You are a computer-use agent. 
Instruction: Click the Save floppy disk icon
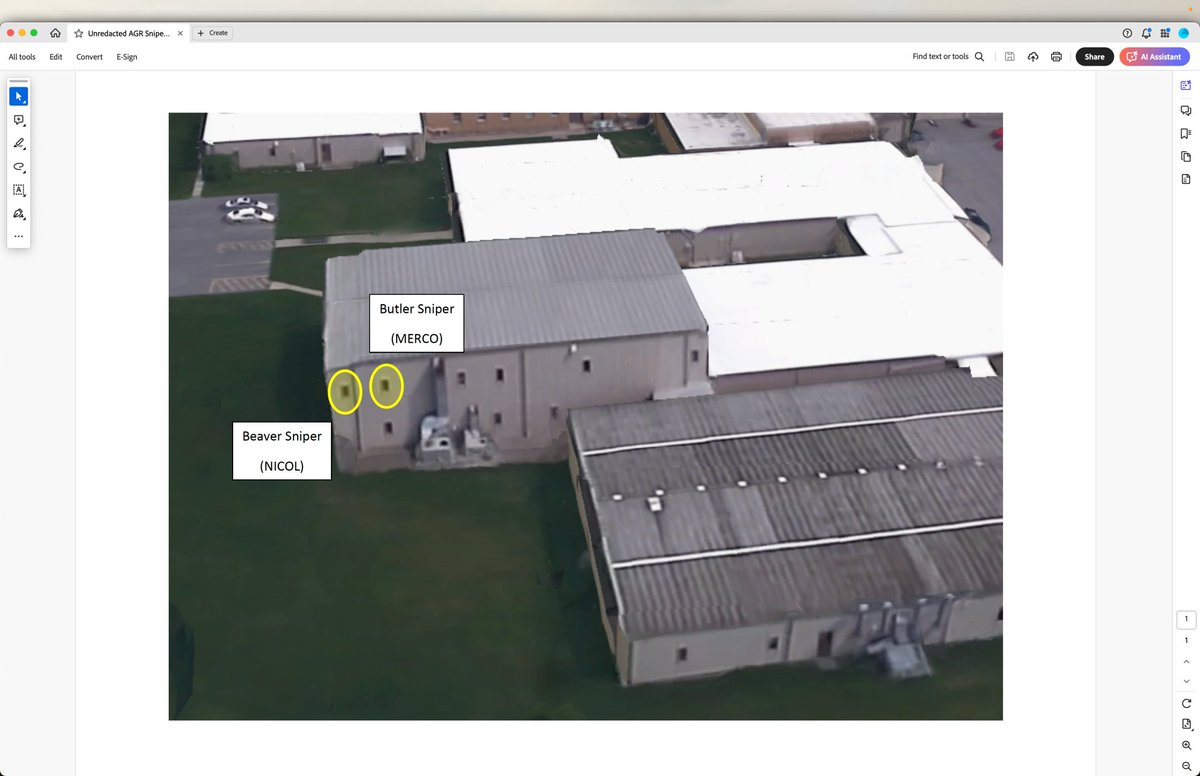pos(1010,57)
